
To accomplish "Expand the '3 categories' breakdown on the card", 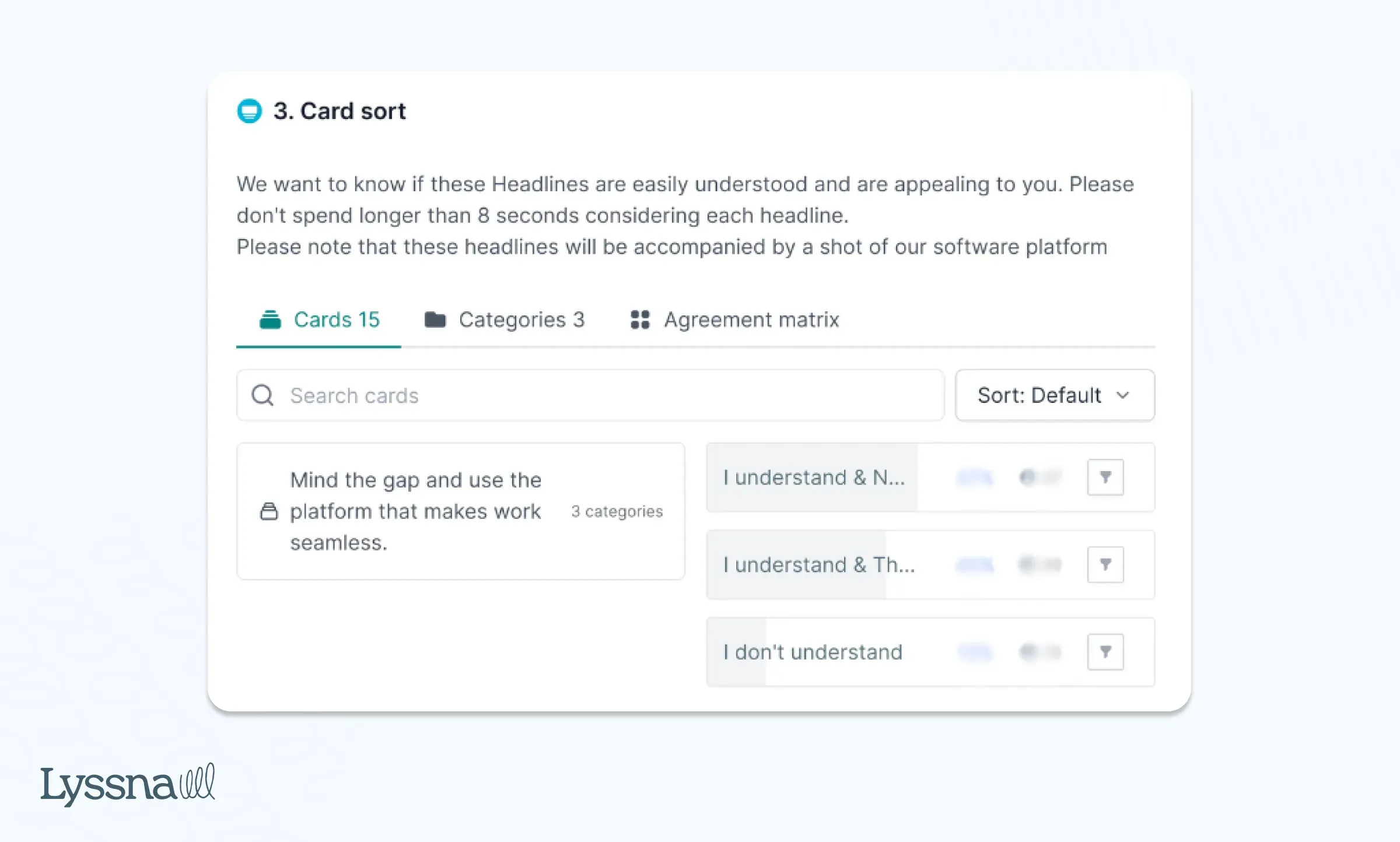I will (617, 511).
